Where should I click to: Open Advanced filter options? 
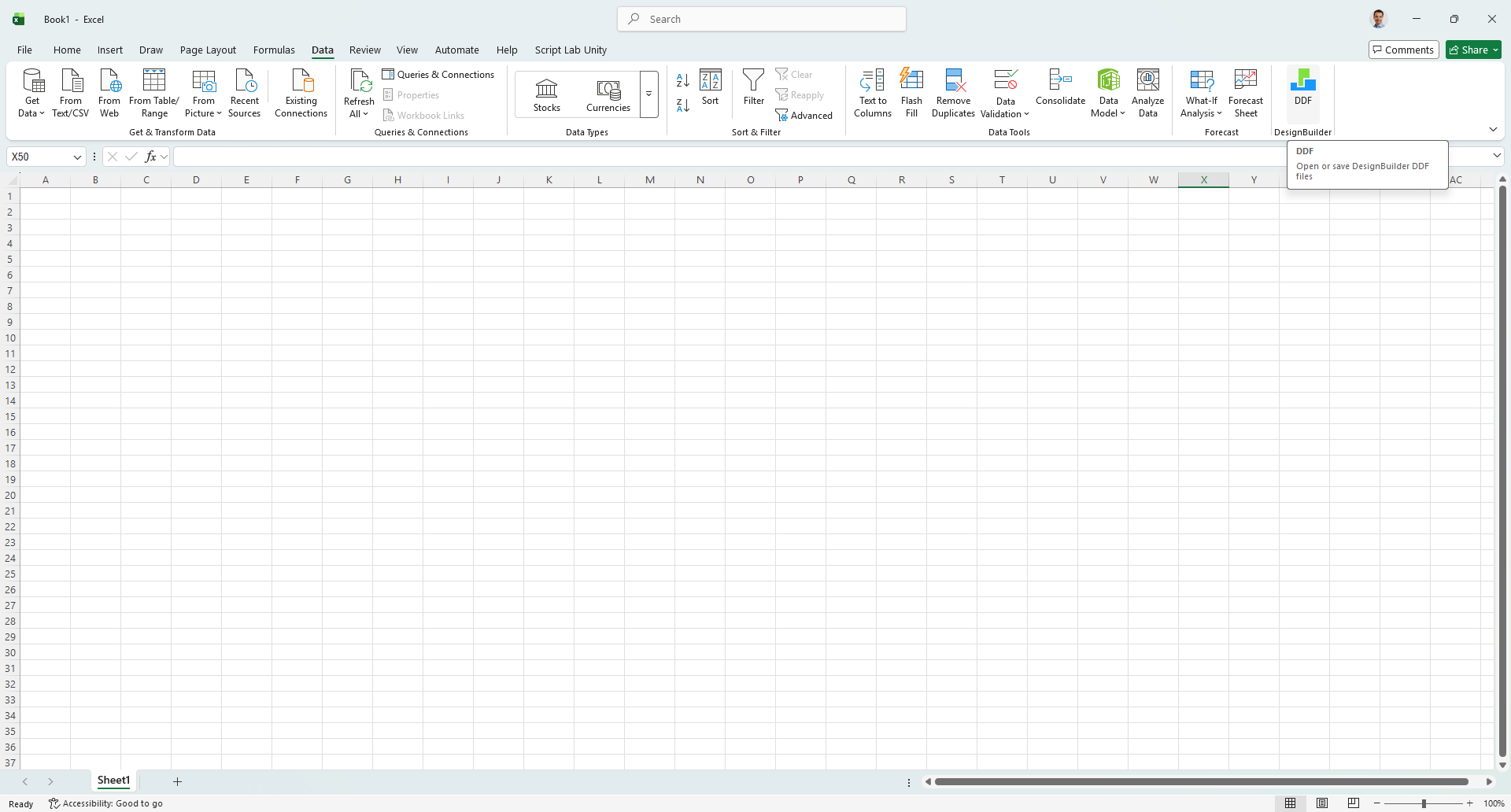(x=804, y=116)
